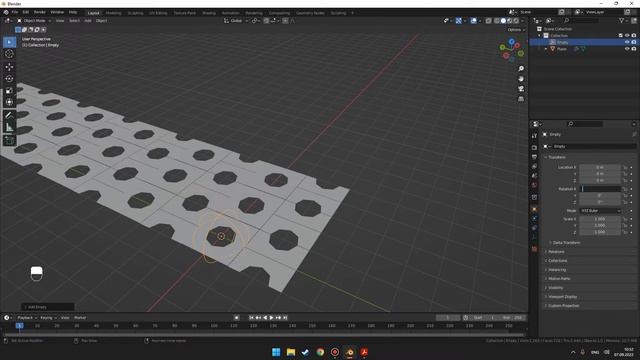Screen dimensions: 640x360
Task: Toggle Collection exclude checkbox in outliner
Action: (620, 36)
